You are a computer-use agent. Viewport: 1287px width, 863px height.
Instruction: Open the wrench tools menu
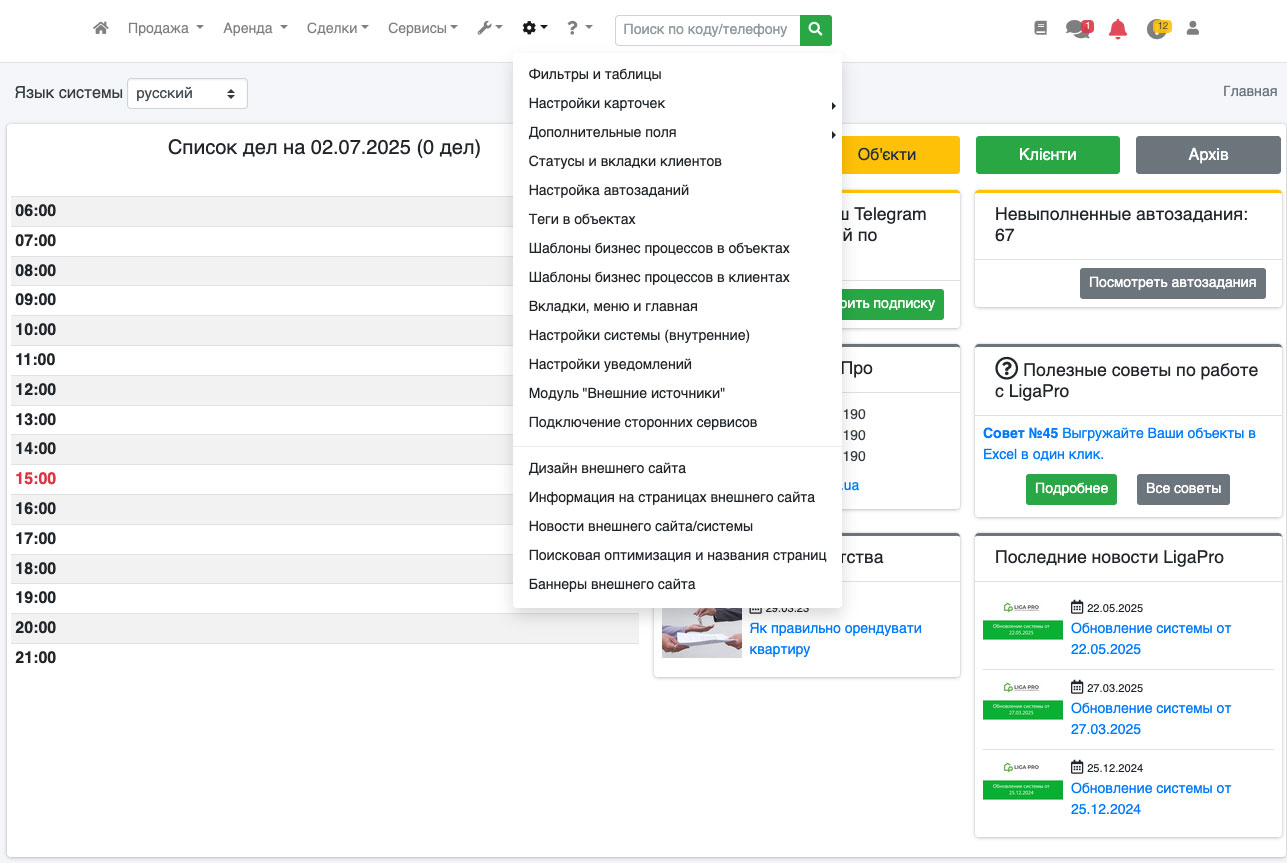[x=489, y=29]
